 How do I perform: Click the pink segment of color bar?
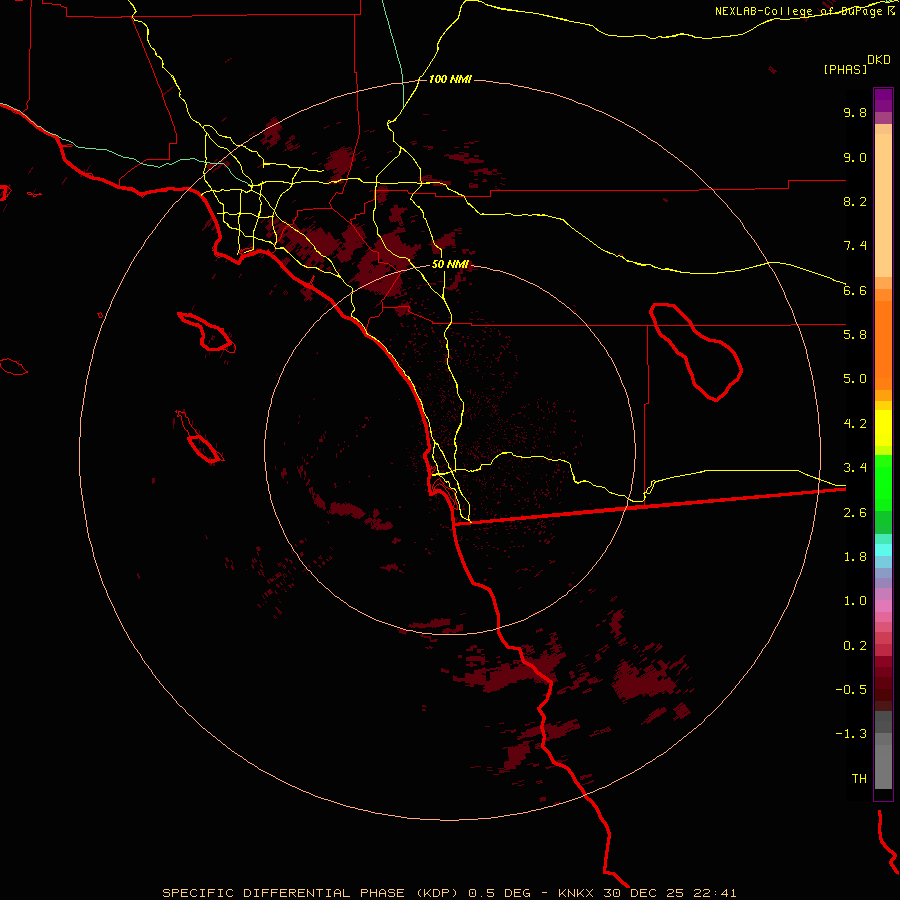point(883,606)
